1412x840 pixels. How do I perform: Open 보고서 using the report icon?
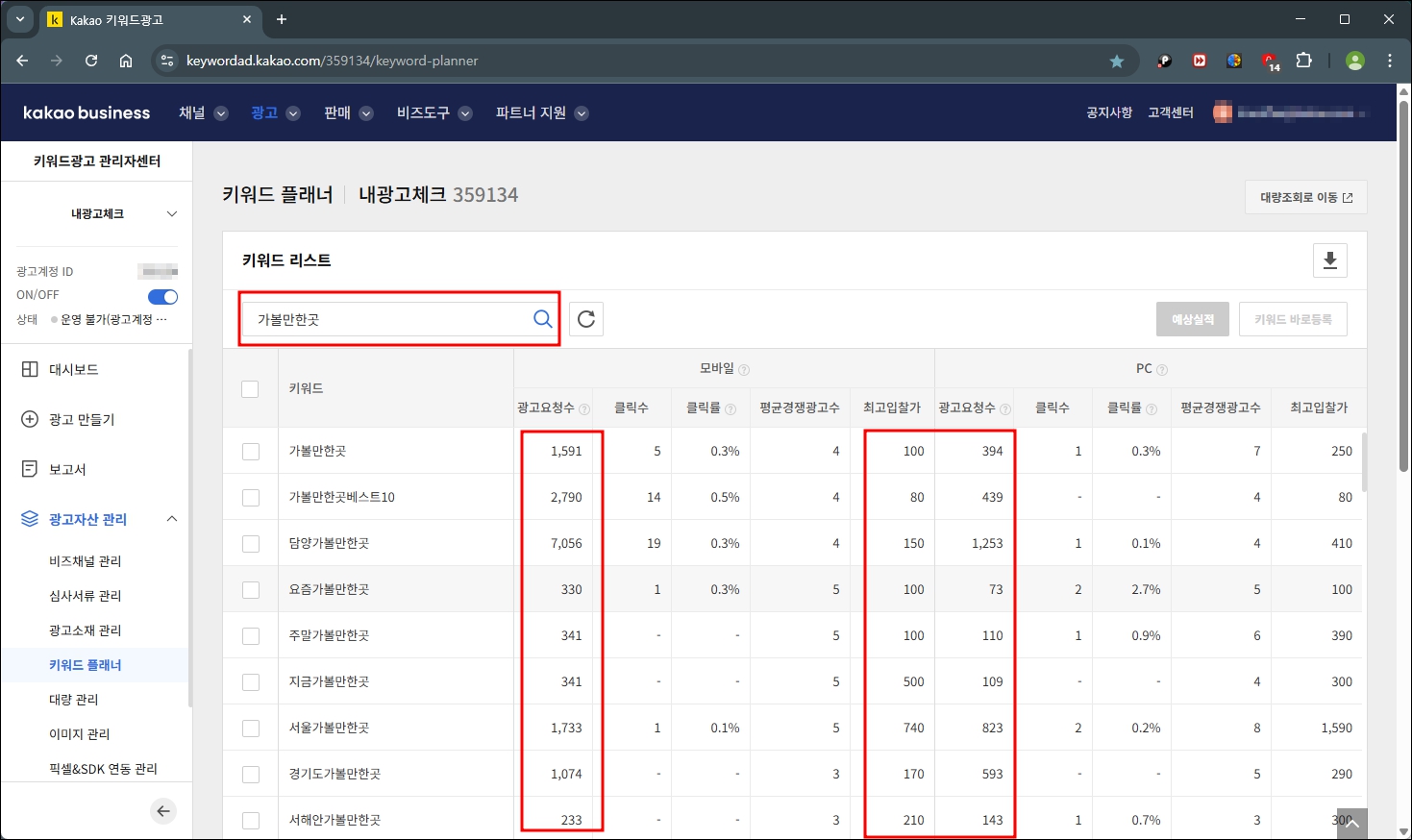[x=29, y=469]
